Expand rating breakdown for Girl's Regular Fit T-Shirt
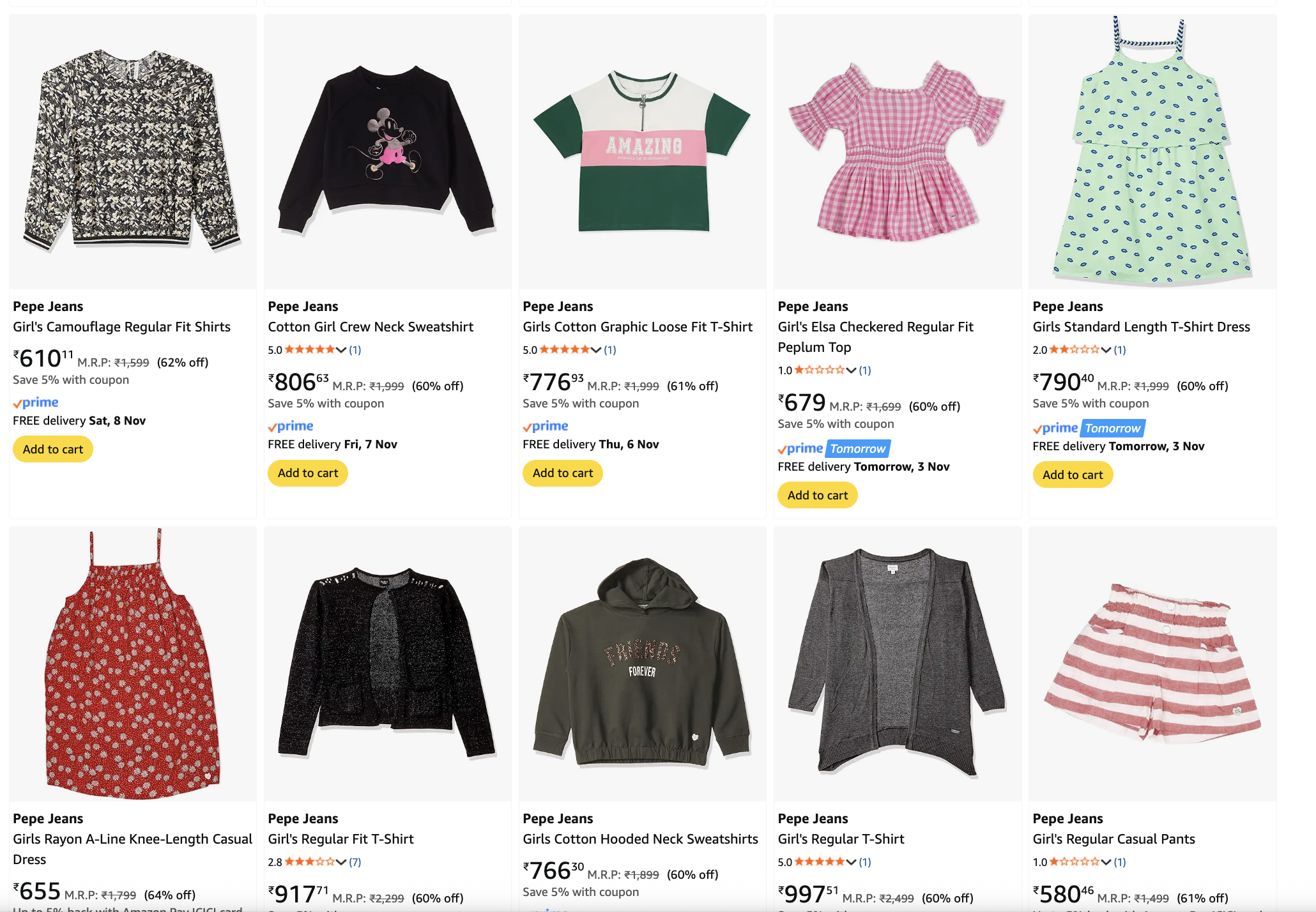The height and width of the screenshot is (912, 1316). point(341,862)
